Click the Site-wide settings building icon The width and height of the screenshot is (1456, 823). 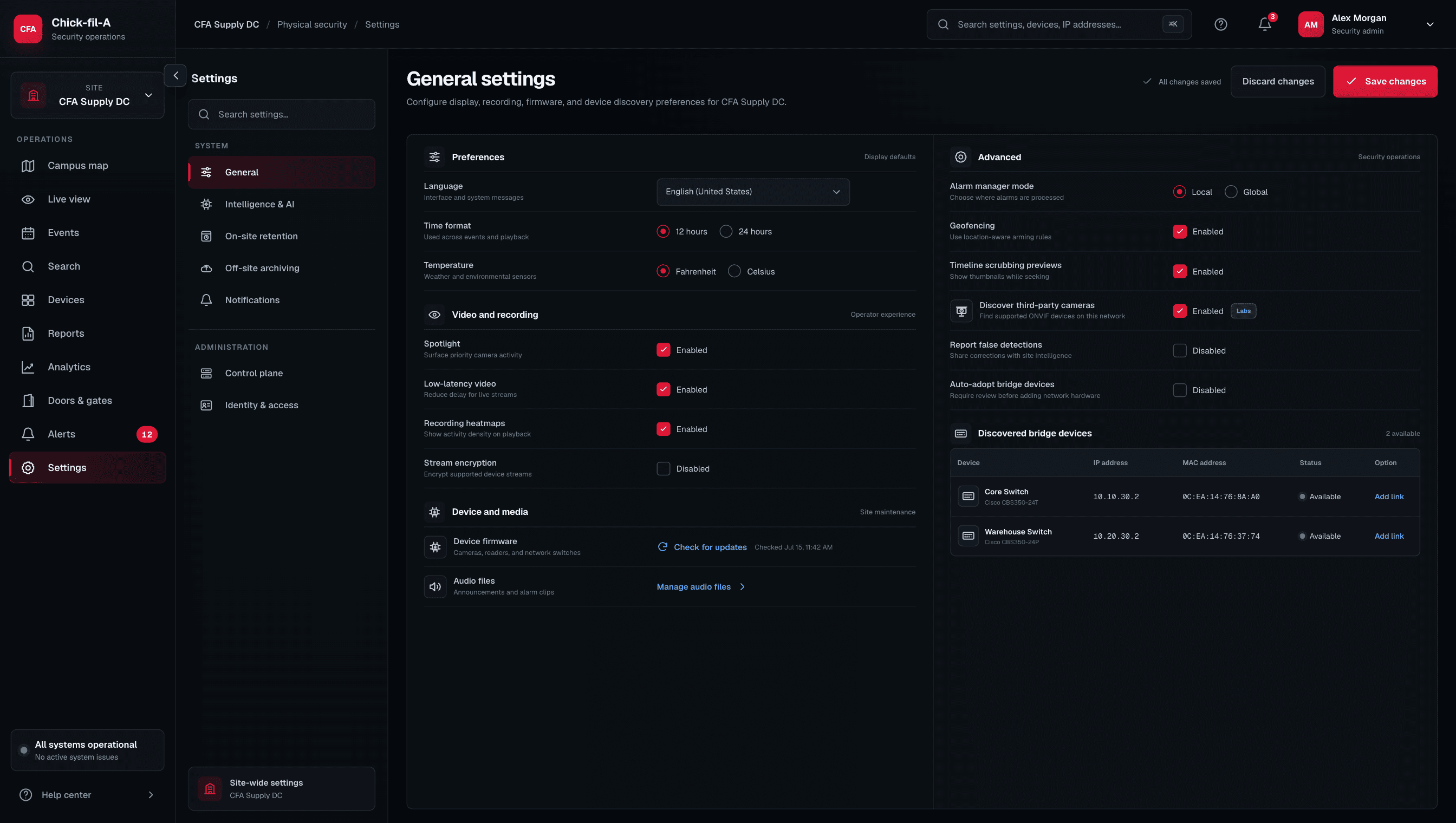tap(210, 788)
